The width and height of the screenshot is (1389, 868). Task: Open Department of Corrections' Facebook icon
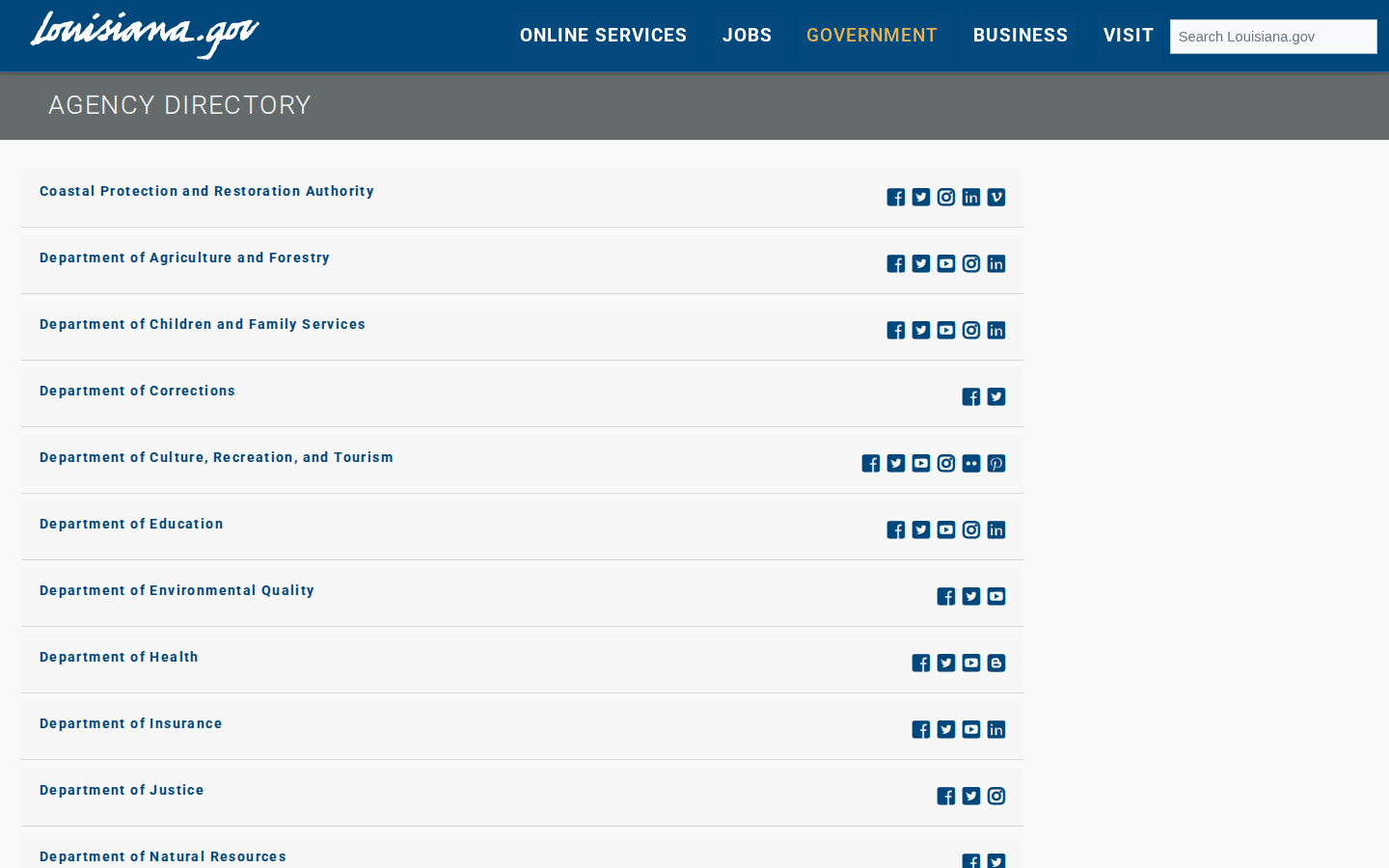[x=971, y=397]
